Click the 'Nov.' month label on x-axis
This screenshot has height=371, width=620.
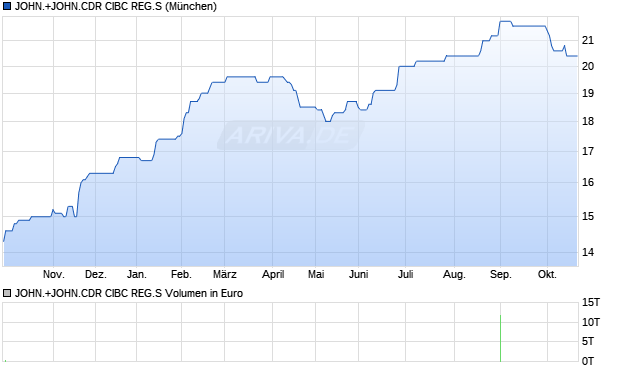(x=54, y=274)
